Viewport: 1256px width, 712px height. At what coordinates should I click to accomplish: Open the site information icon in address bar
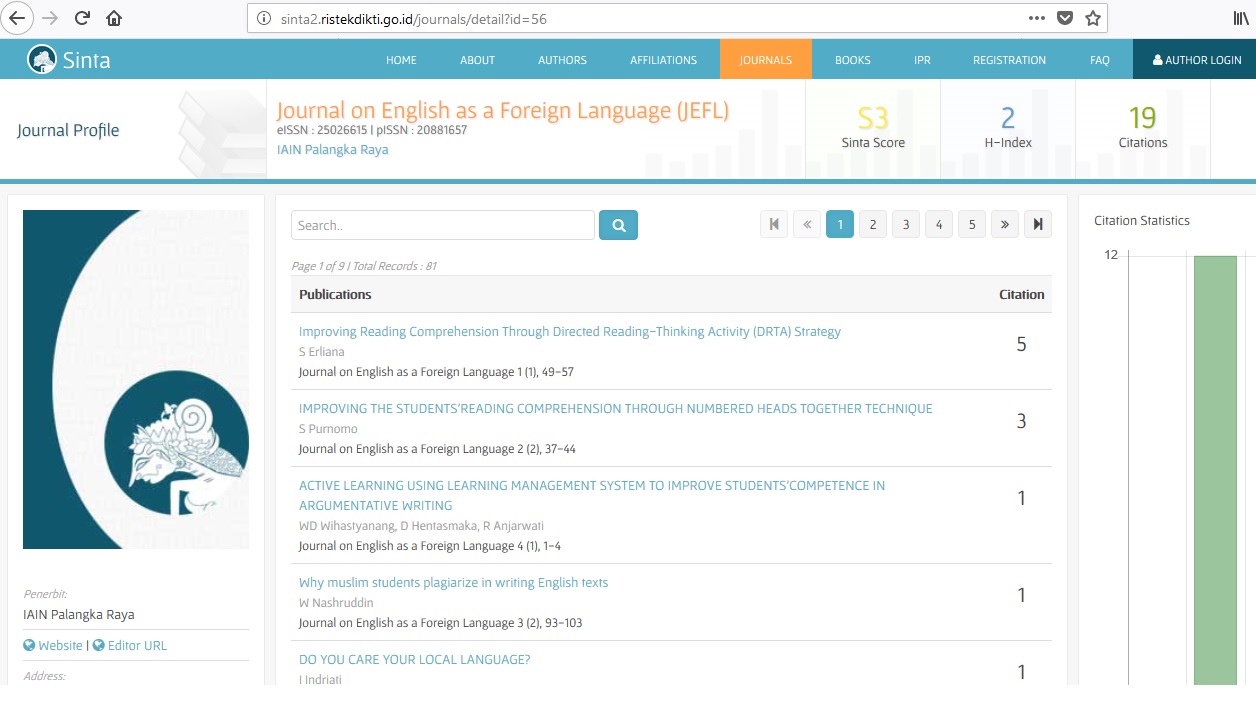[x=264, y=18]
